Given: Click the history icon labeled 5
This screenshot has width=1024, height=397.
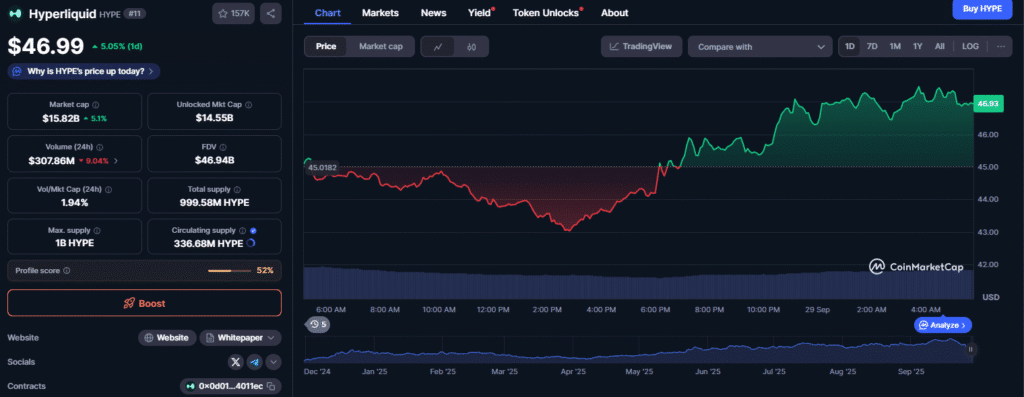Looking at the screenshot, I should [318, 324].
